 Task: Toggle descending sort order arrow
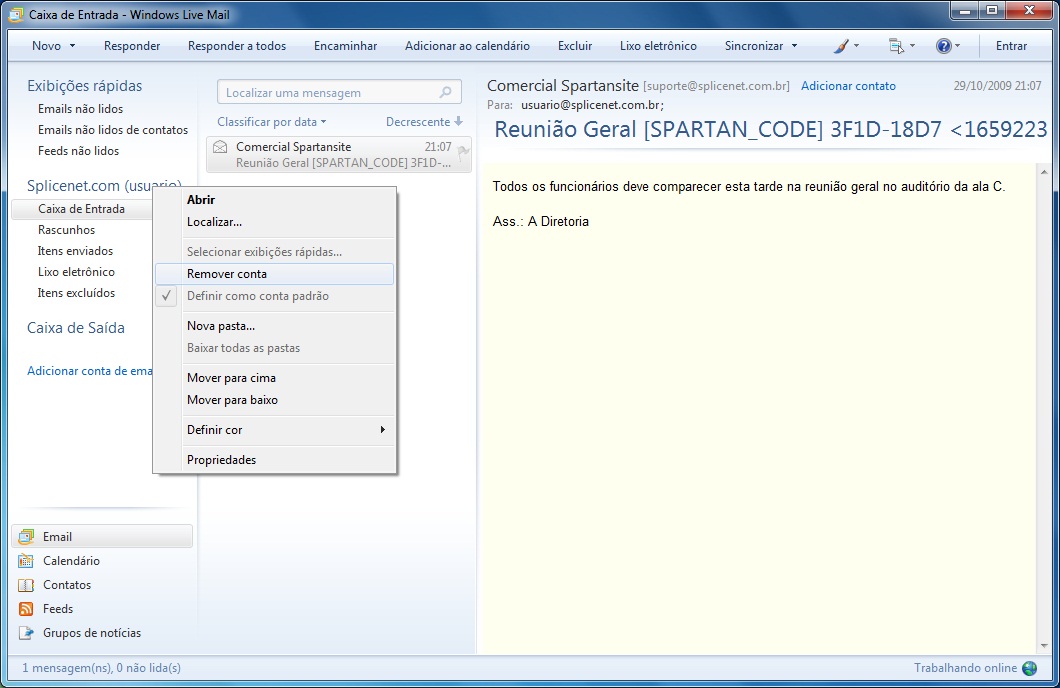[459, 122]
